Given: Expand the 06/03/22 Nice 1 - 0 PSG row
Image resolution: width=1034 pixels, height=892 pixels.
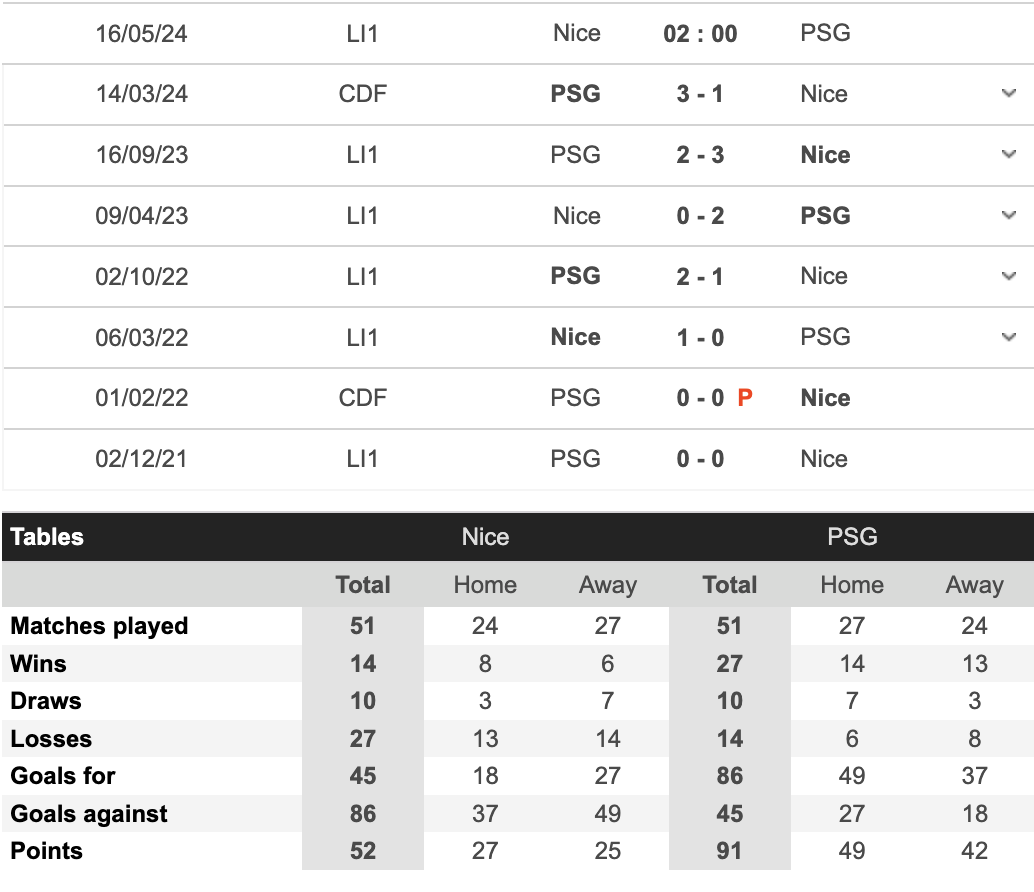Looking at the screenshot, I should [x=1008, y=337].
